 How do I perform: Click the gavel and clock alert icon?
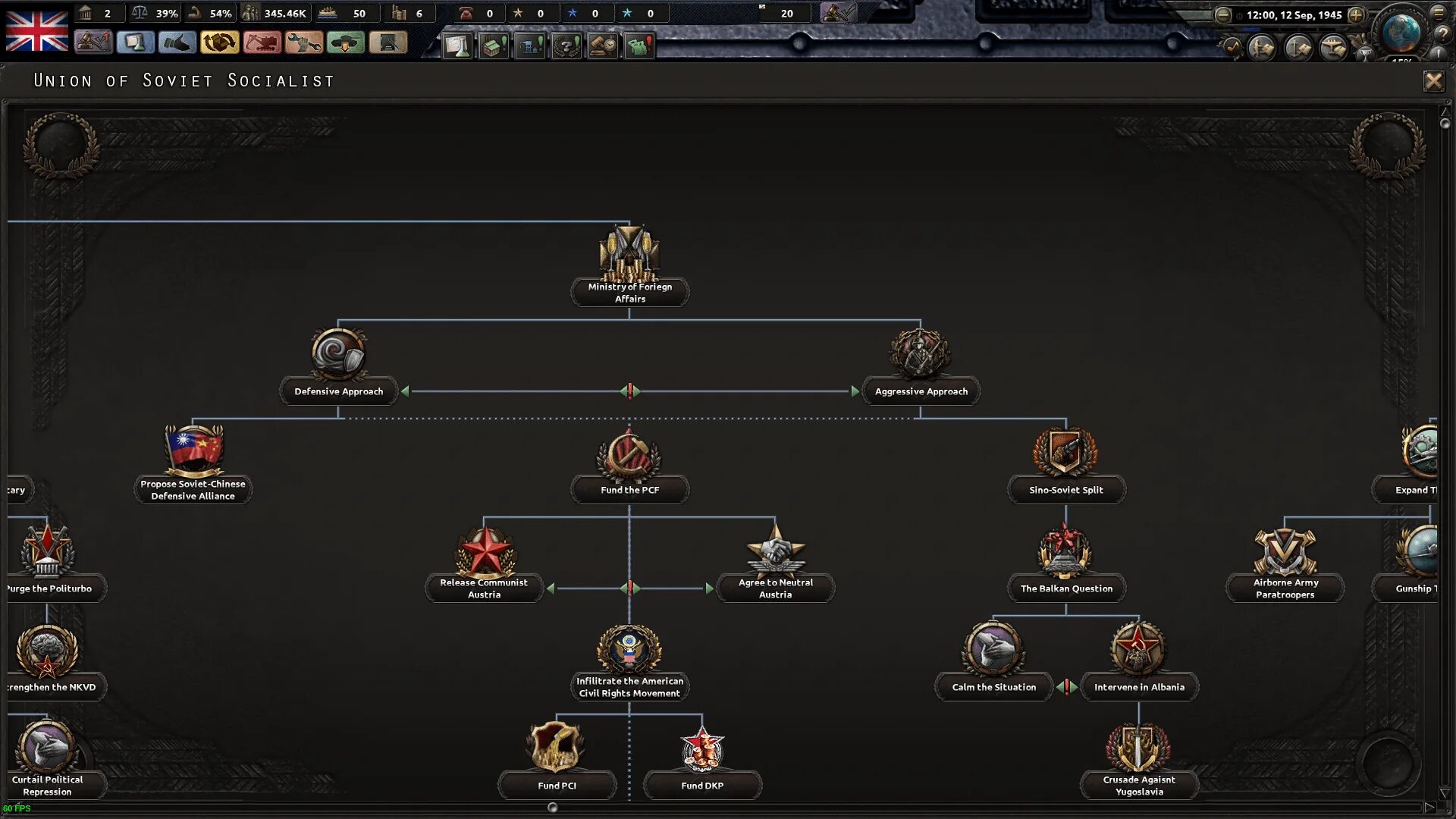click(603, 46)
